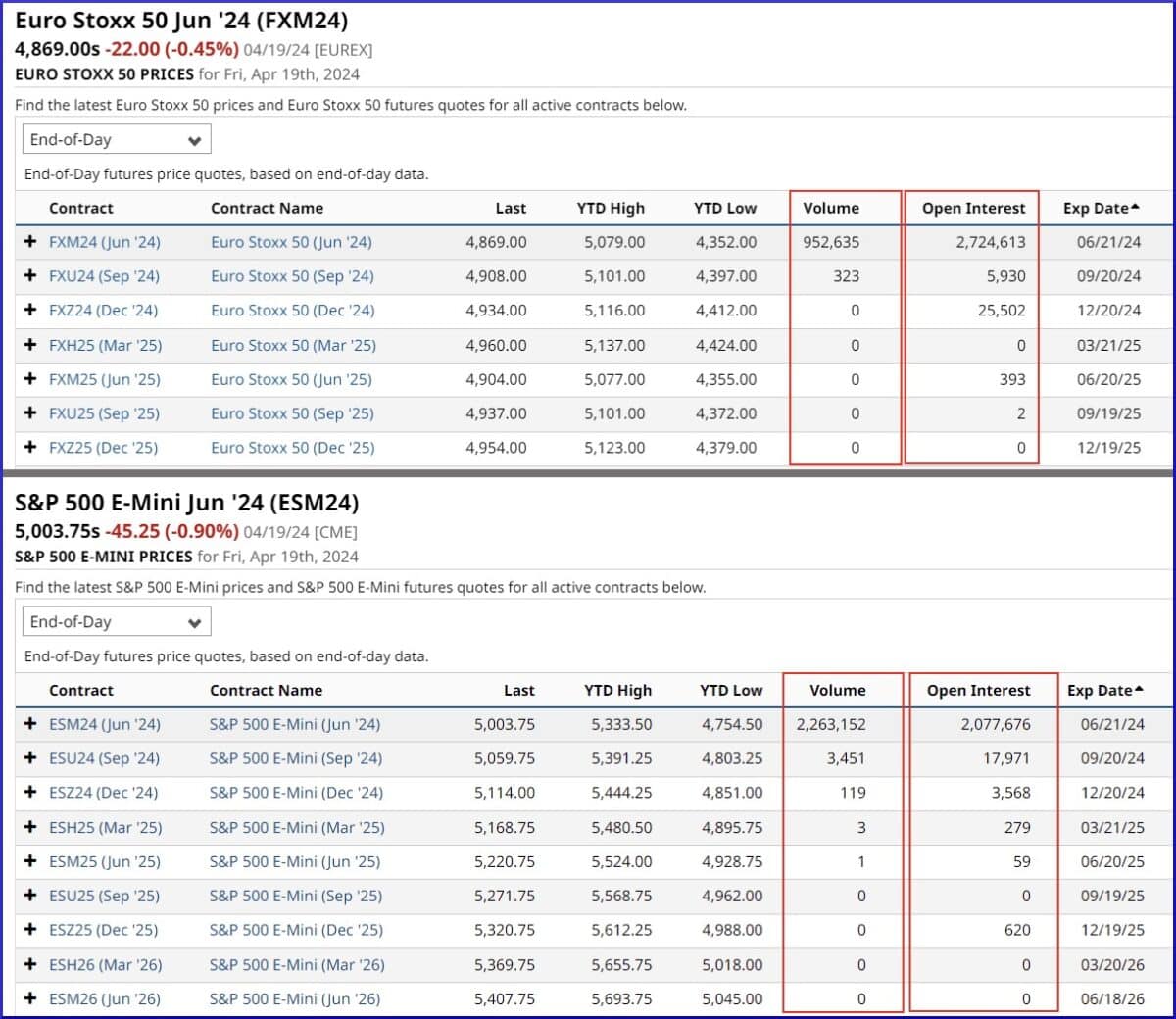Click the FXH25 (Mar '25) contract link
Screen dimensions: 1176x1019
tap(105, 345)
